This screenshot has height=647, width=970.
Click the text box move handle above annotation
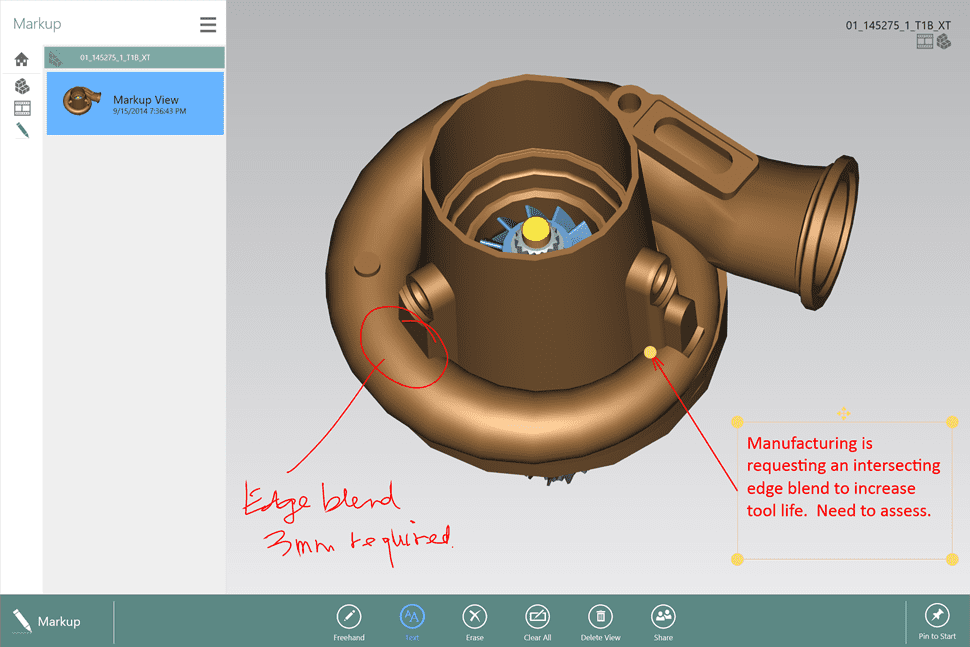point(844,413)
